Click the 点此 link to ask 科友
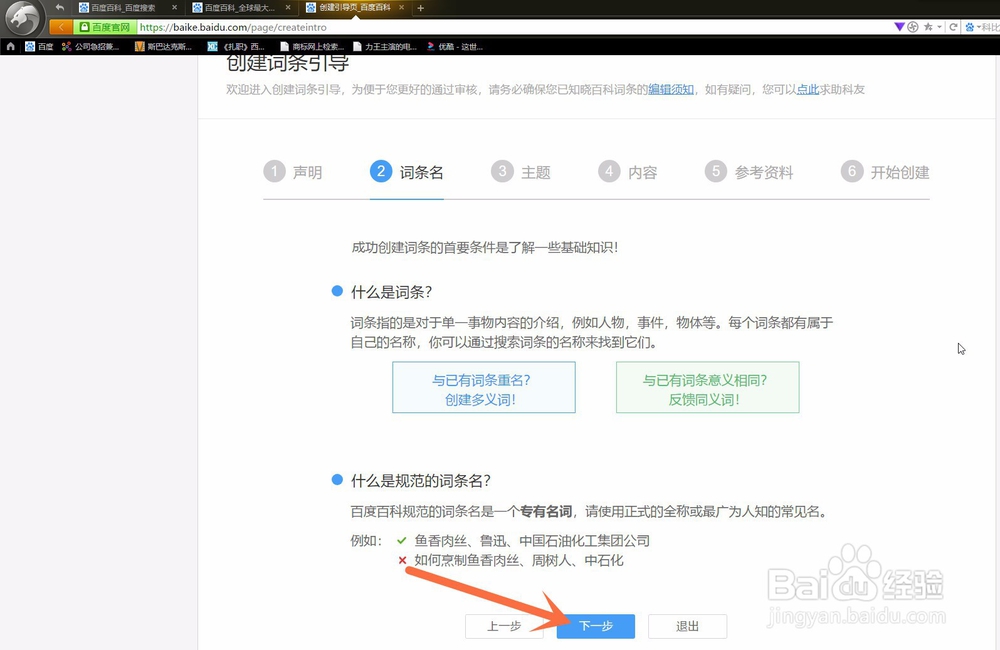1000x650 pixels. click(807, 89)
